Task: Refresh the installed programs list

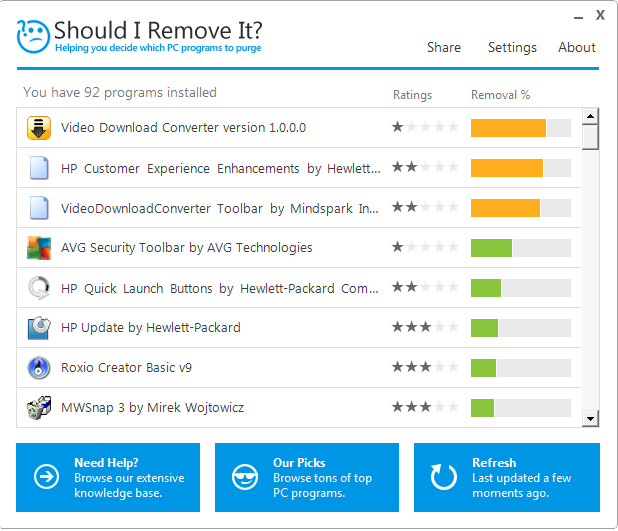Action: tap(507, 478)
